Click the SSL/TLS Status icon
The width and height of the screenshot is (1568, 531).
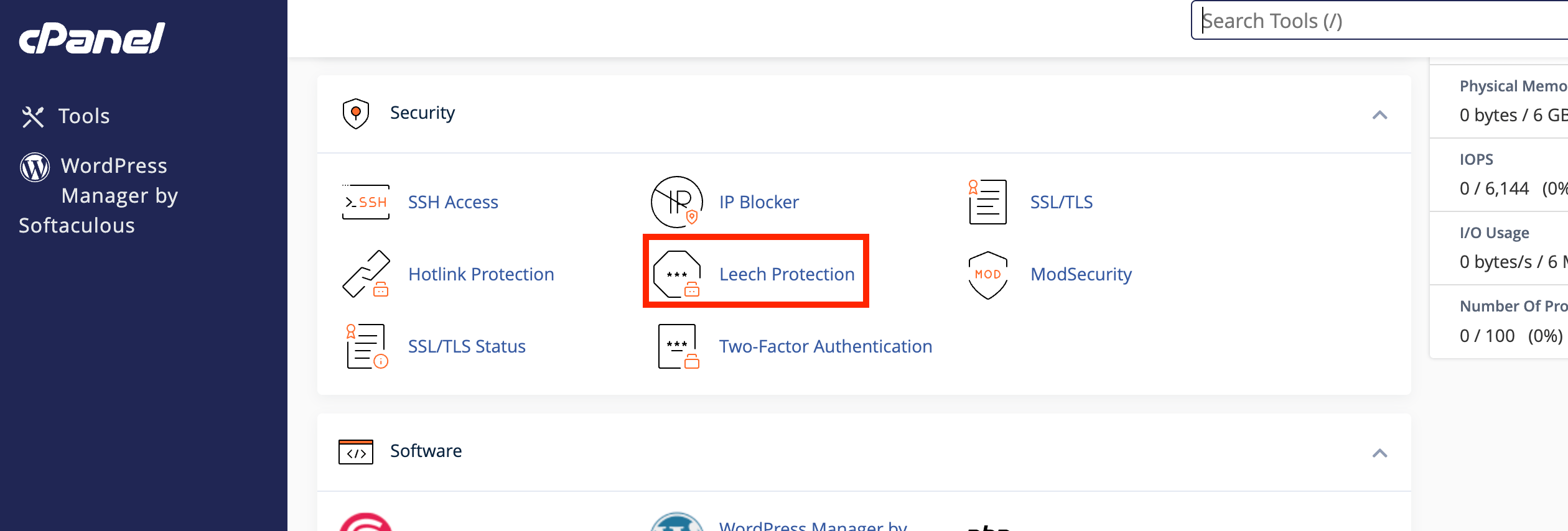click(366, 346)
